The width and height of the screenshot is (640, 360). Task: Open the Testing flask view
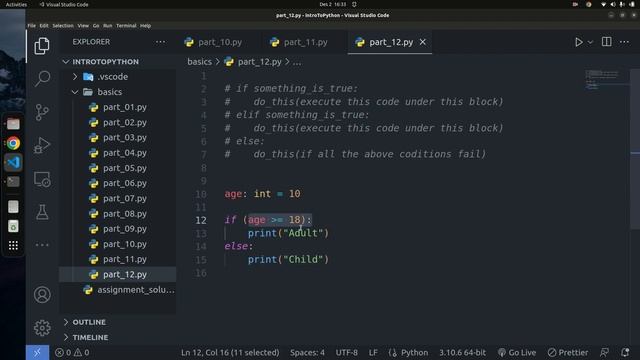pyautogui.click(x=42, y=212)
